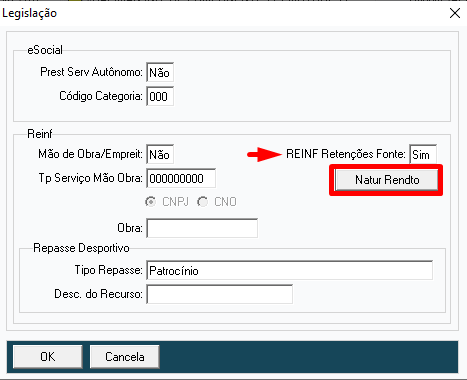Click the Cancela button
467x380 pixels.
pyautogui.click(x=125, y=357)
